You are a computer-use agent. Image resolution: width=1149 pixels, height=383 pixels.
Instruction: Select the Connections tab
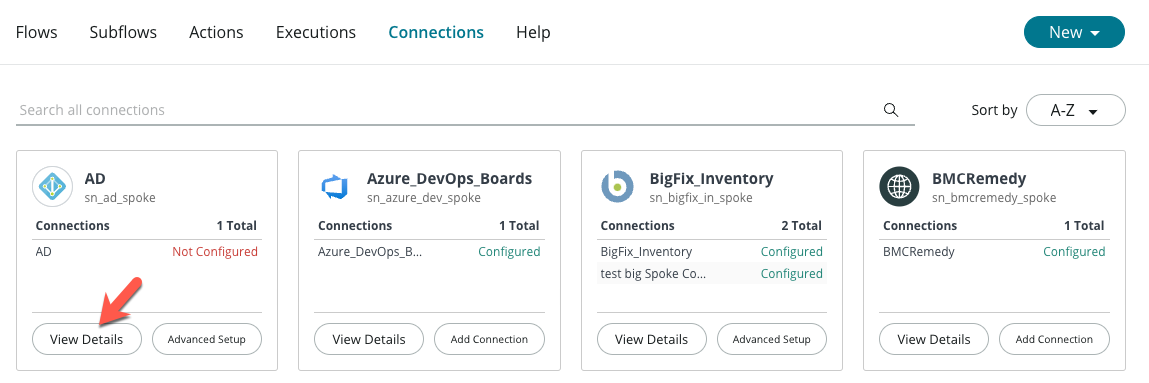pos(436,32)
